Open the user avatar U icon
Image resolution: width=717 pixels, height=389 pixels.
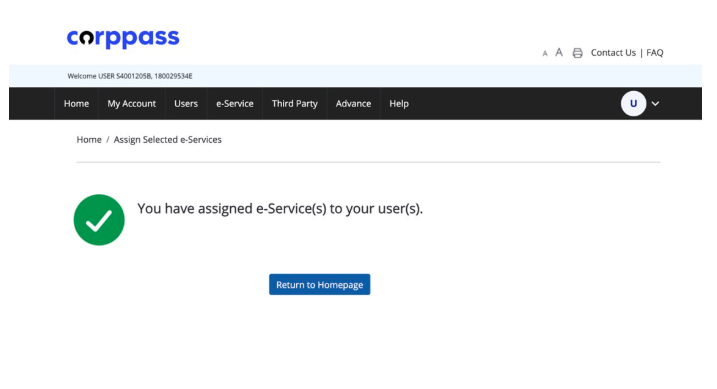633,103
